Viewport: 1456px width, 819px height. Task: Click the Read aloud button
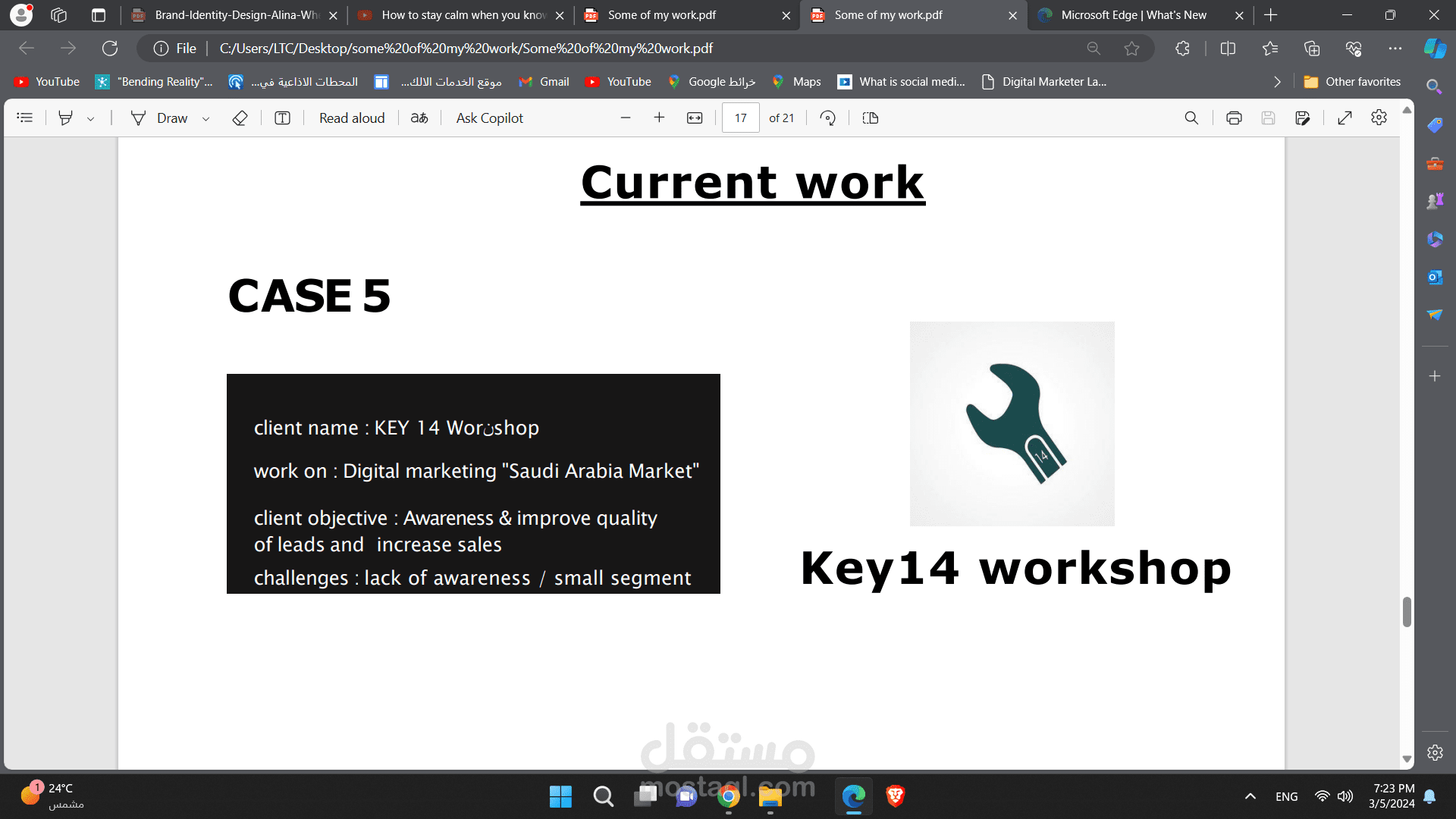[x=352, y=118]
